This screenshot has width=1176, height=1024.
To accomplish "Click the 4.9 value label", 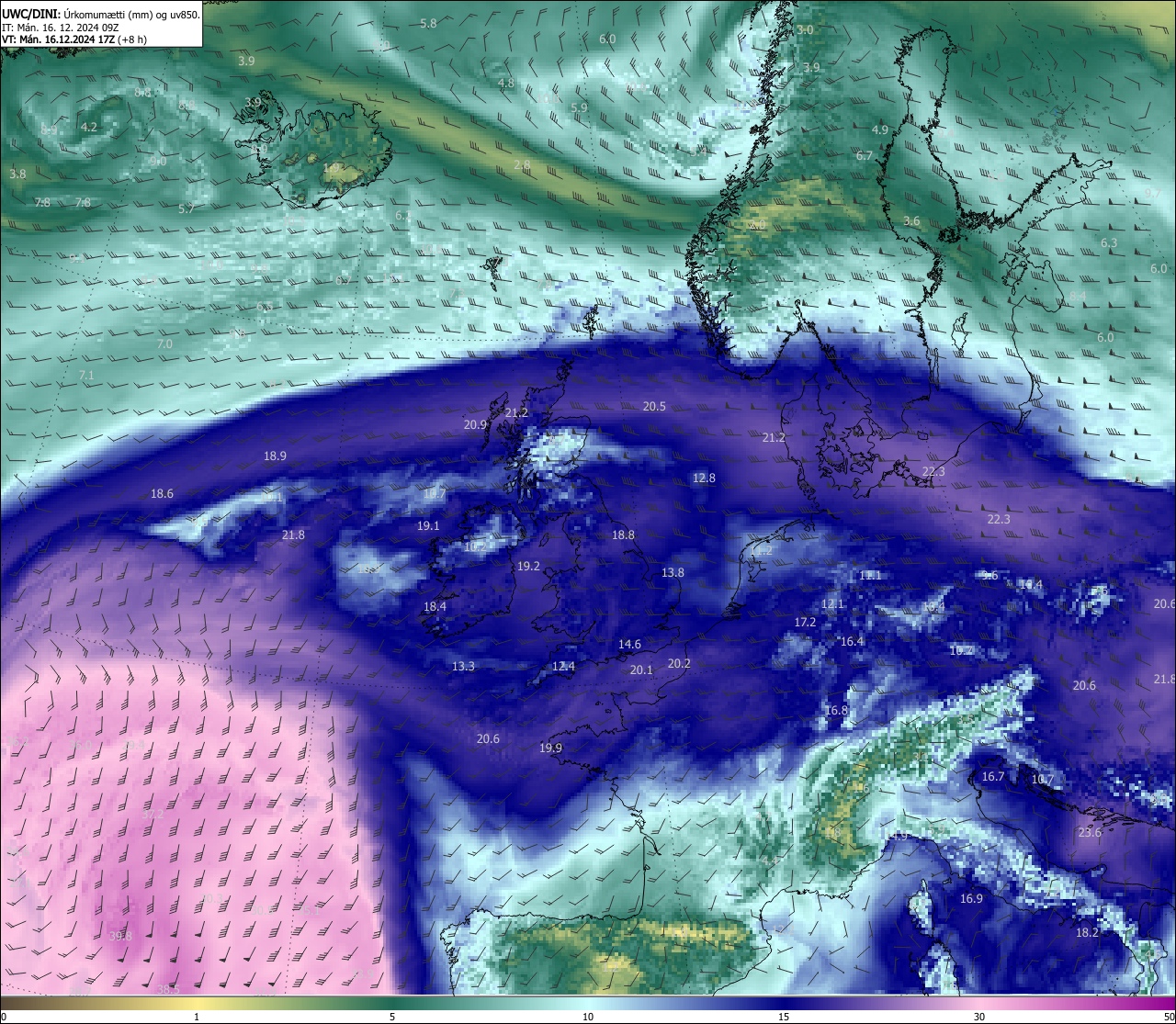I will [x=880, y=129].
